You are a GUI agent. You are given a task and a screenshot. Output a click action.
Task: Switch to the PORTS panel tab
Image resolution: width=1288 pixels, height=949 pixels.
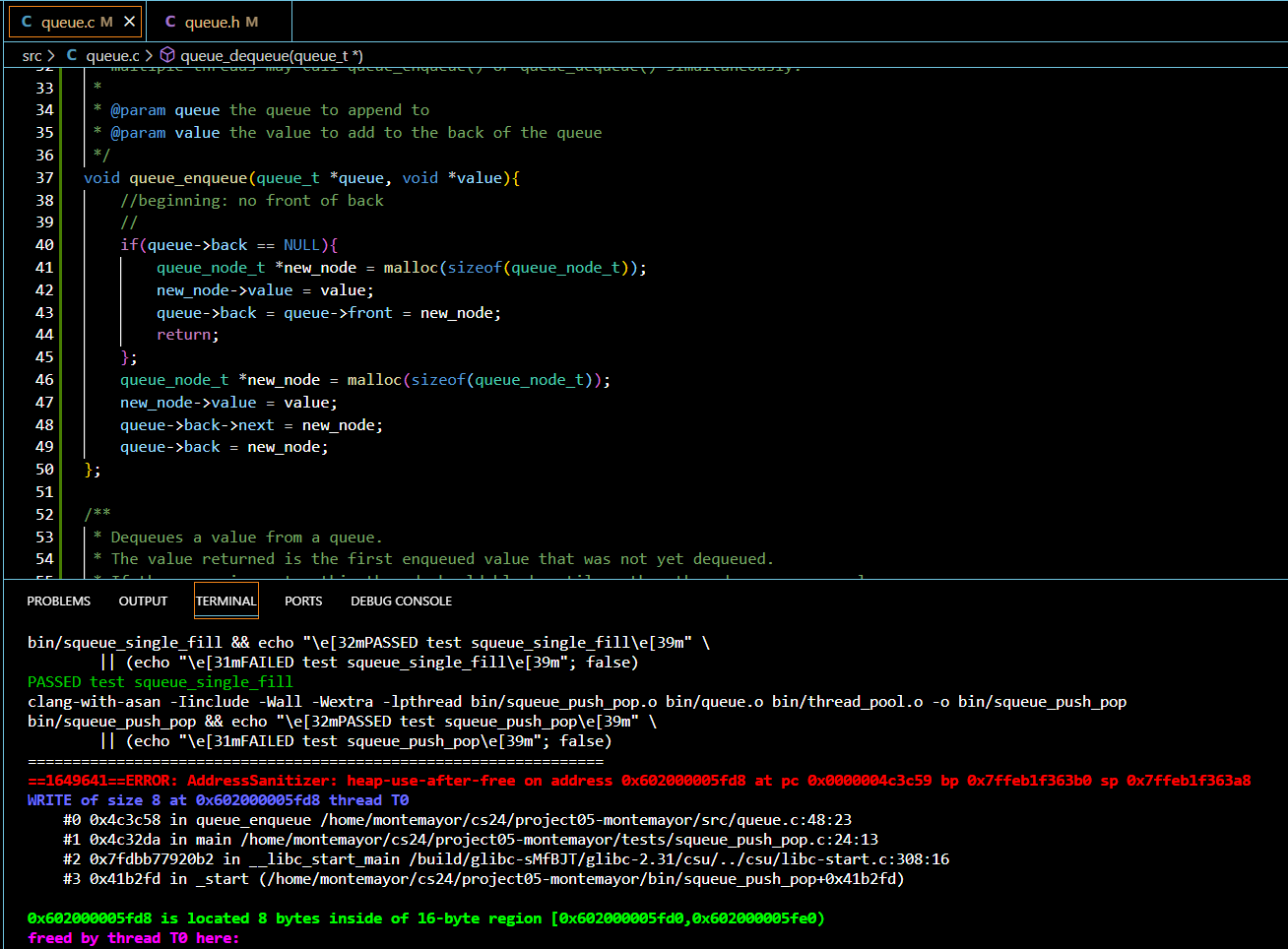click(x=303, y=601)
